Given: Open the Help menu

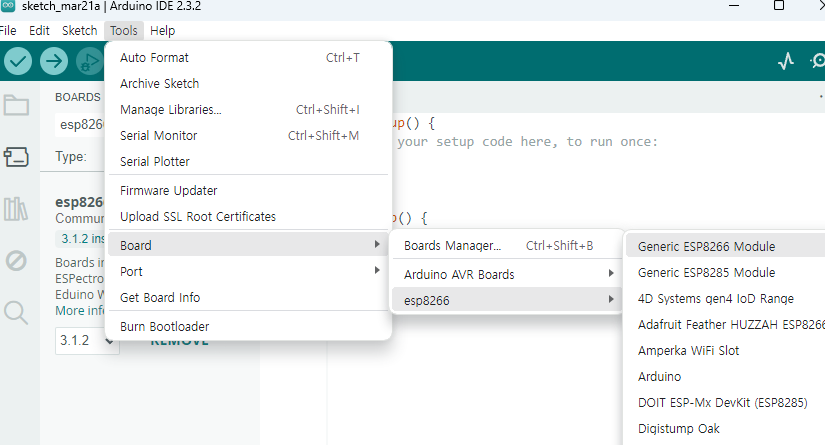Looking at the screenshot, I should (x=163, y=31).
